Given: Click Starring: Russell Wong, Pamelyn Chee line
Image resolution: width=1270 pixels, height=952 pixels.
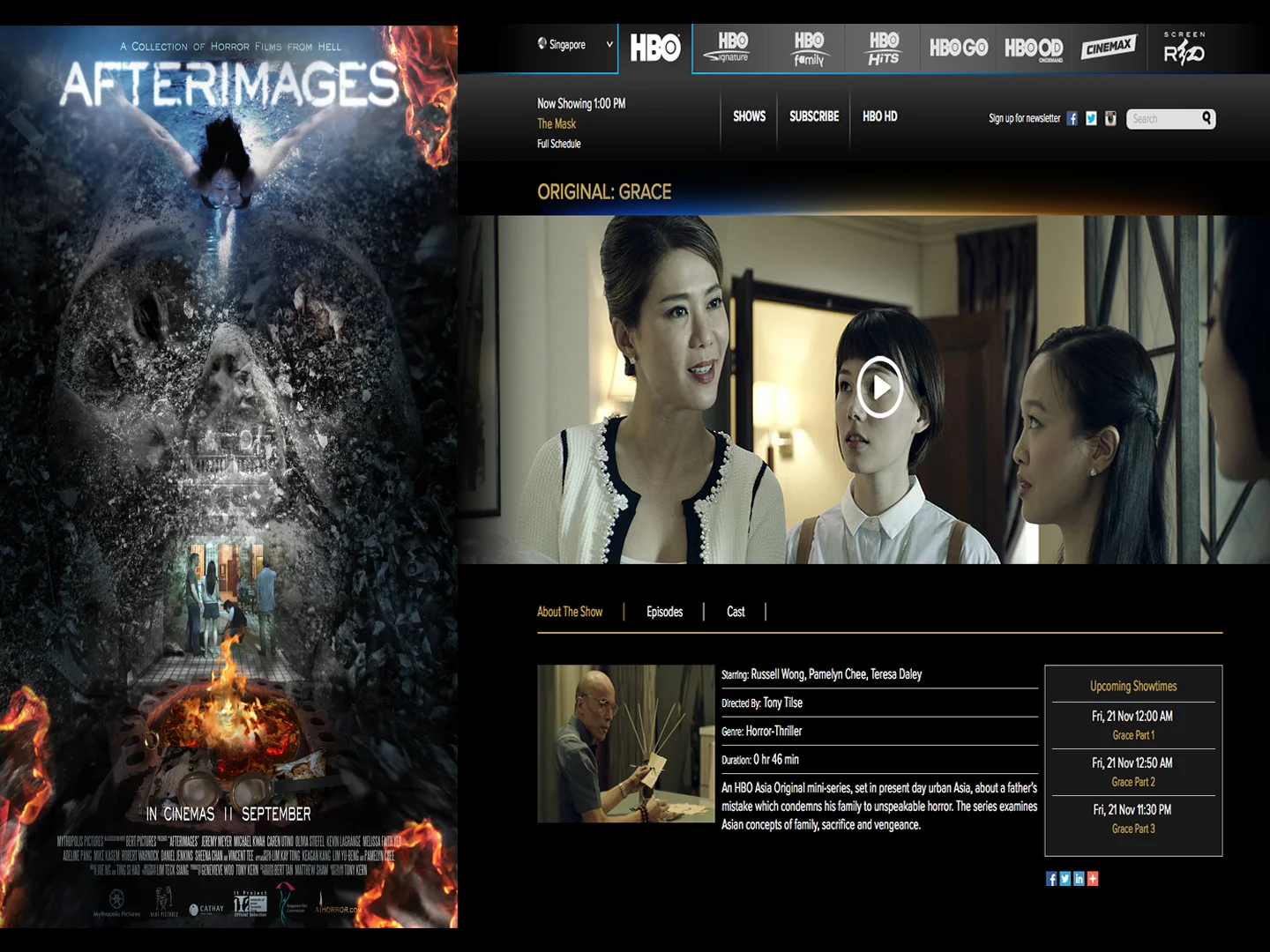Looking at the screenshot, I should tap(821, 674).
